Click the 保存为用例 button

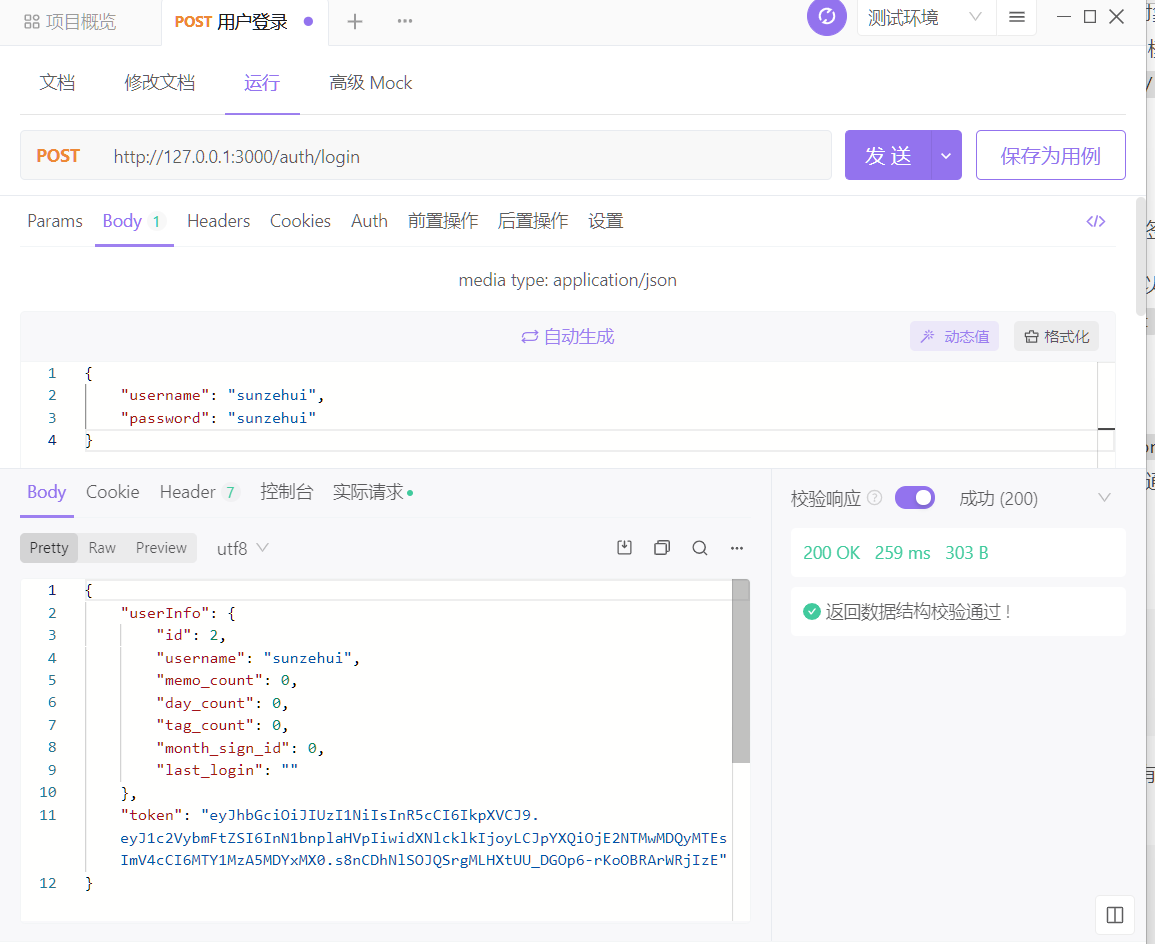pyautogui.click(x=1050, y=156)
